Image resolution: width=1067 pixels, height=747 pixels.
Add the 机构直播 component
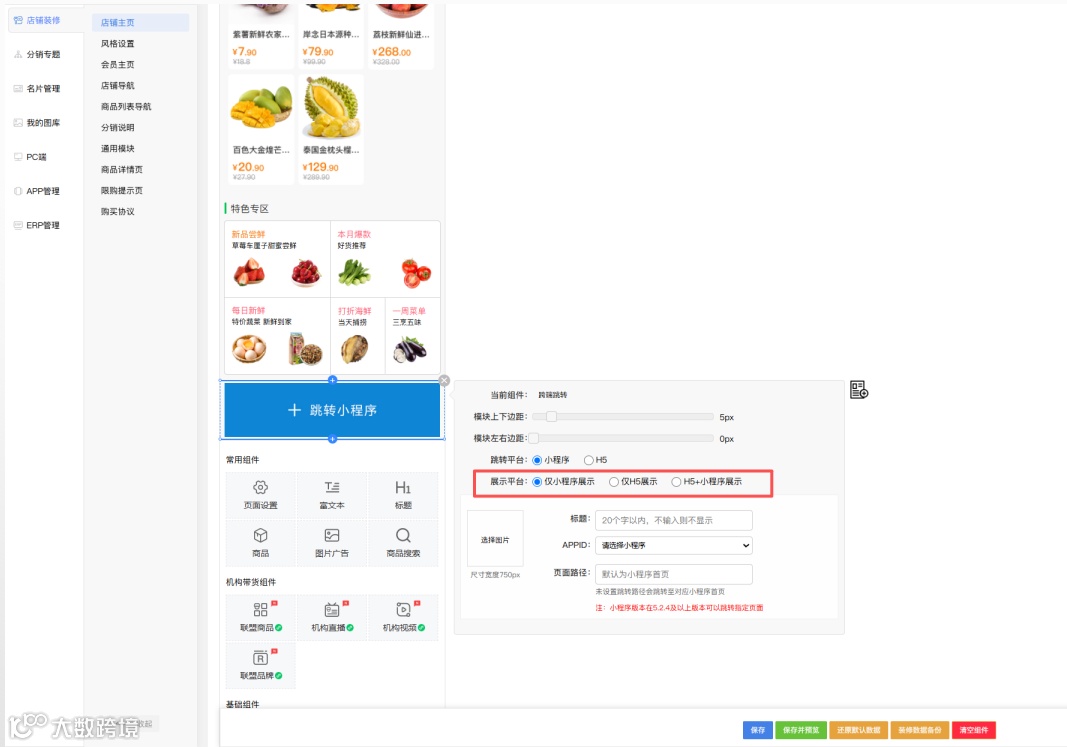pos(332,617)
